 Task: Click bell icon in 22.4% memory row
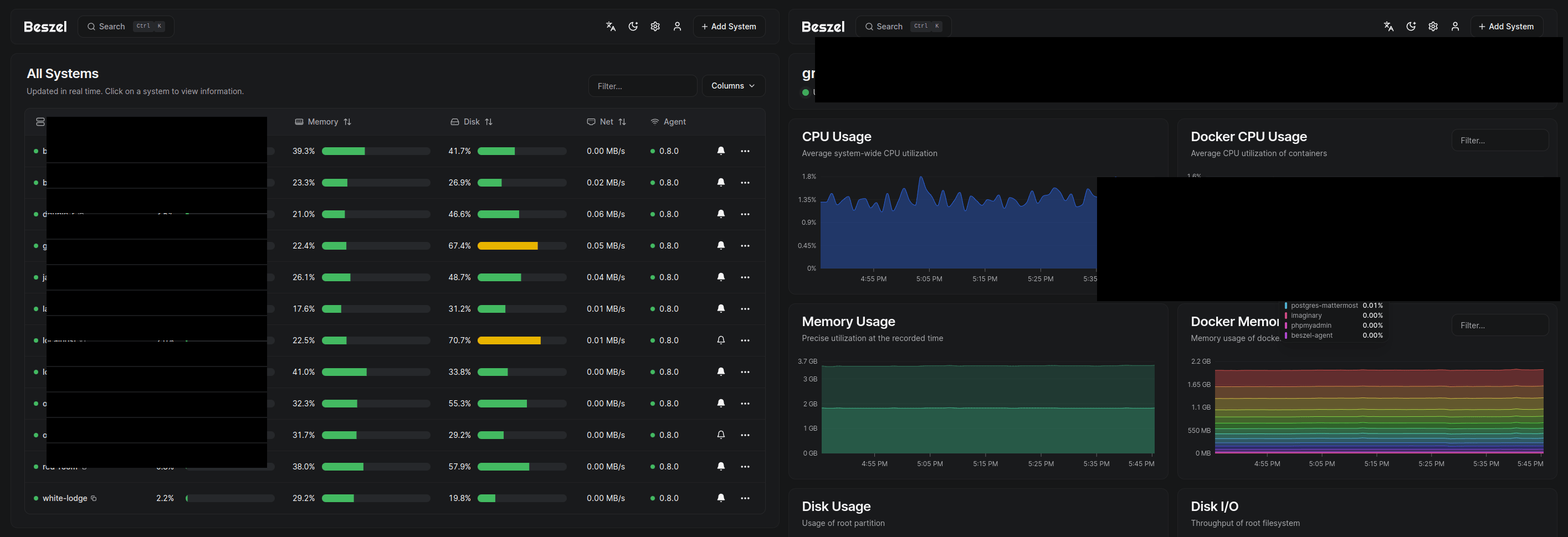(721, 246)
